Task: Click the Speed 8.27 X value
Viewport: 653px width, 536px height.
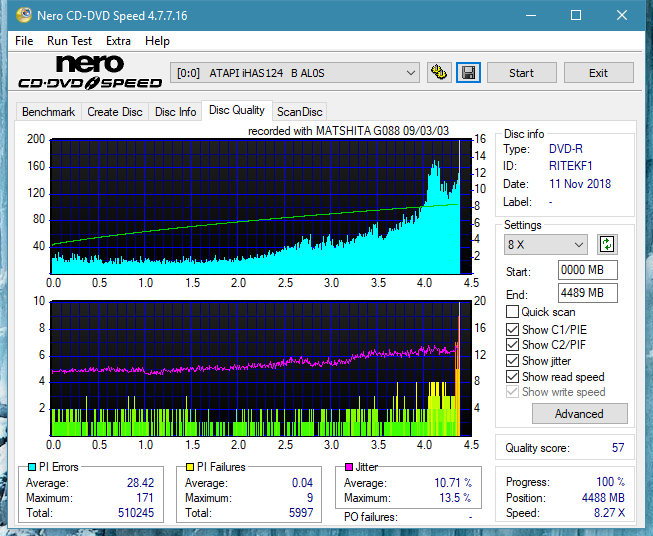Action: [x=609, y=513]
